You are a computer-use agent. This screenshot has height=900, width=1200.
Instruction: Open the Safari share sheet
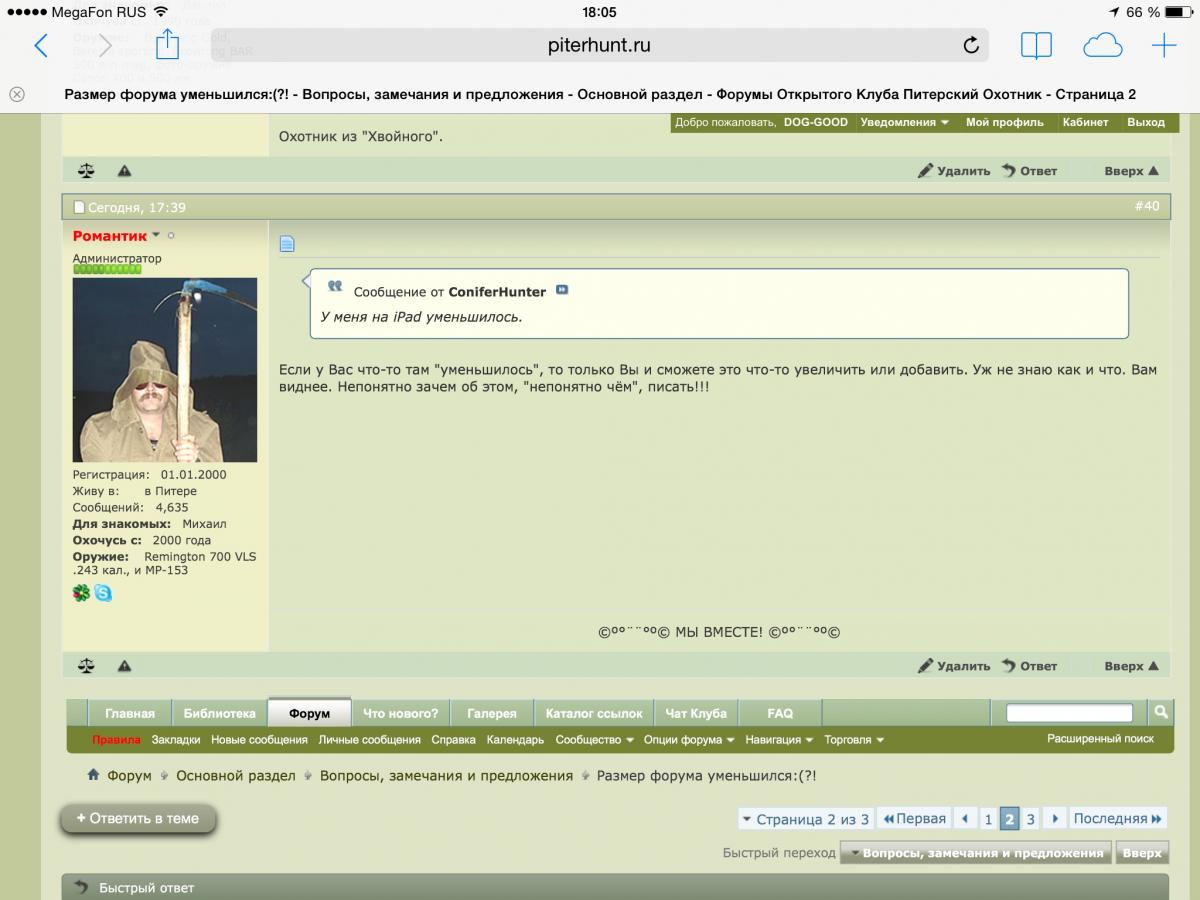[167, 45]
